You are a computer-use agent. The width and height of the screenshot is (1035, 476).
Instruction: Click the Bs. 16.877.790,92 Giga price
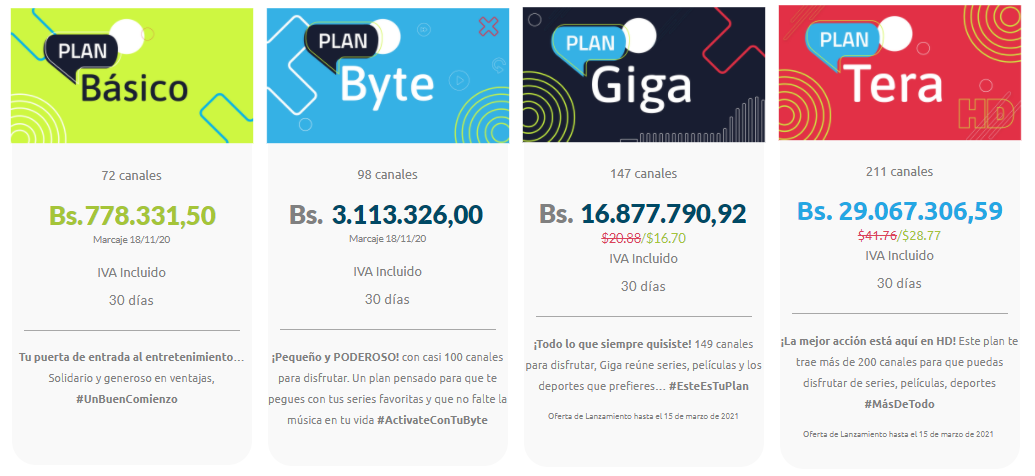pos(642,214)
